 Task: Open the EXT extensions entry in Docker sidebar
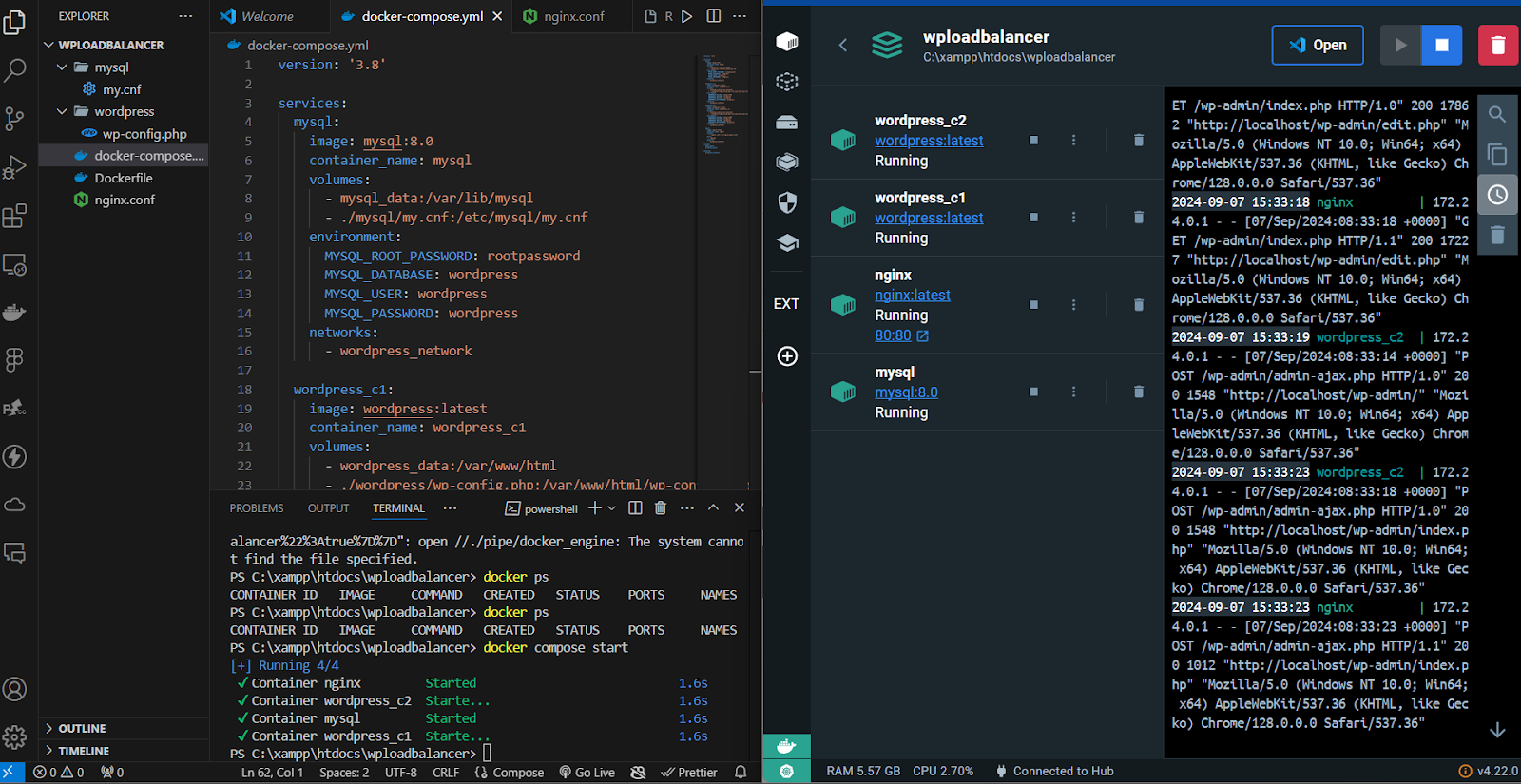787,304
